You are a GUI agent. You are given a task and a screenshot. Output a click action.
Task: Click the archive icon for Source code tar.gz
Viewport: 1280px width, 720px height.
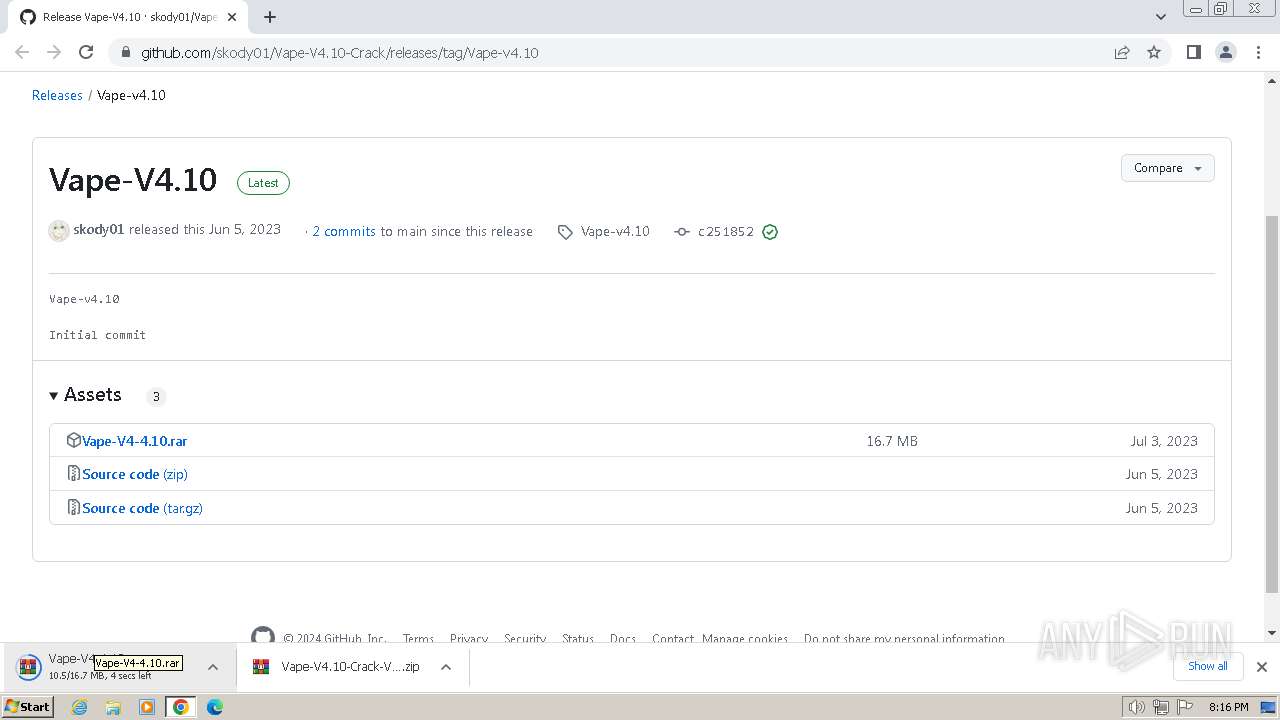tap(73, 507)
